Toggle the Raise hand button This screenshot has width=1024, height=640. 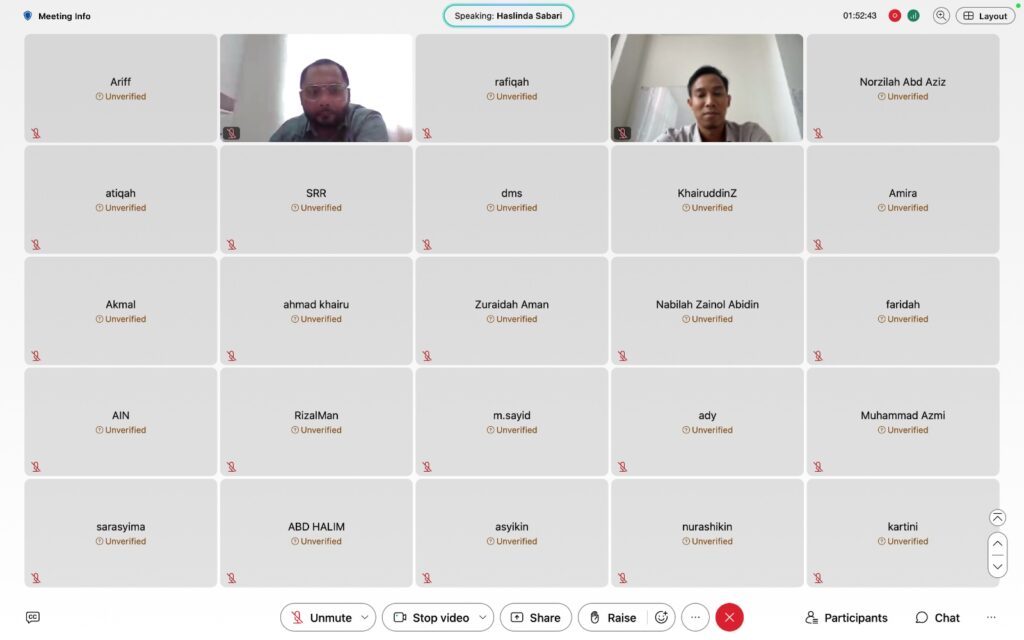(x=613, y=617)
